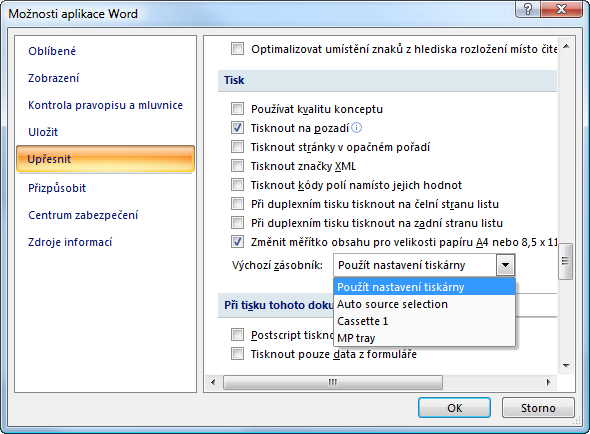Uncheck Tisknout na pozadí checkbox
Image resolution: width=590 pixels, height=434 pixels.
coord(237,128)
